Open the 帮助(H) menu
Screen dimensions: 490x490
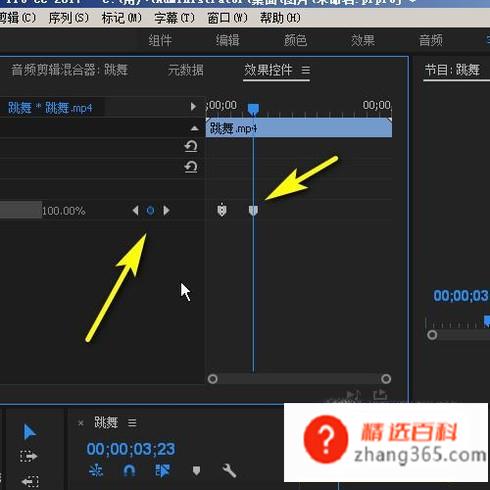coord(280,18)
